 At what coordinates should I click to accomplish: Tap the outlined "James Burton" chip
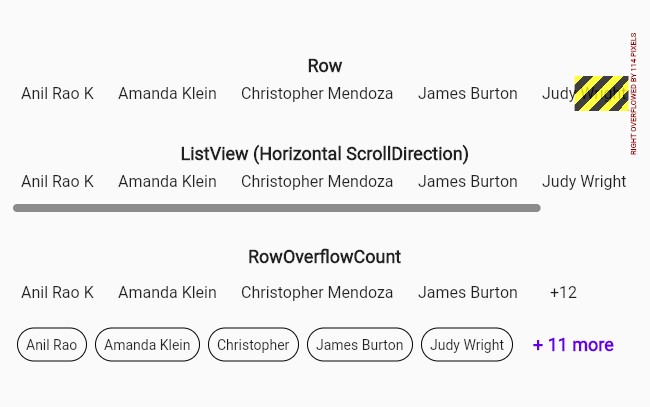tap(360, 345)
